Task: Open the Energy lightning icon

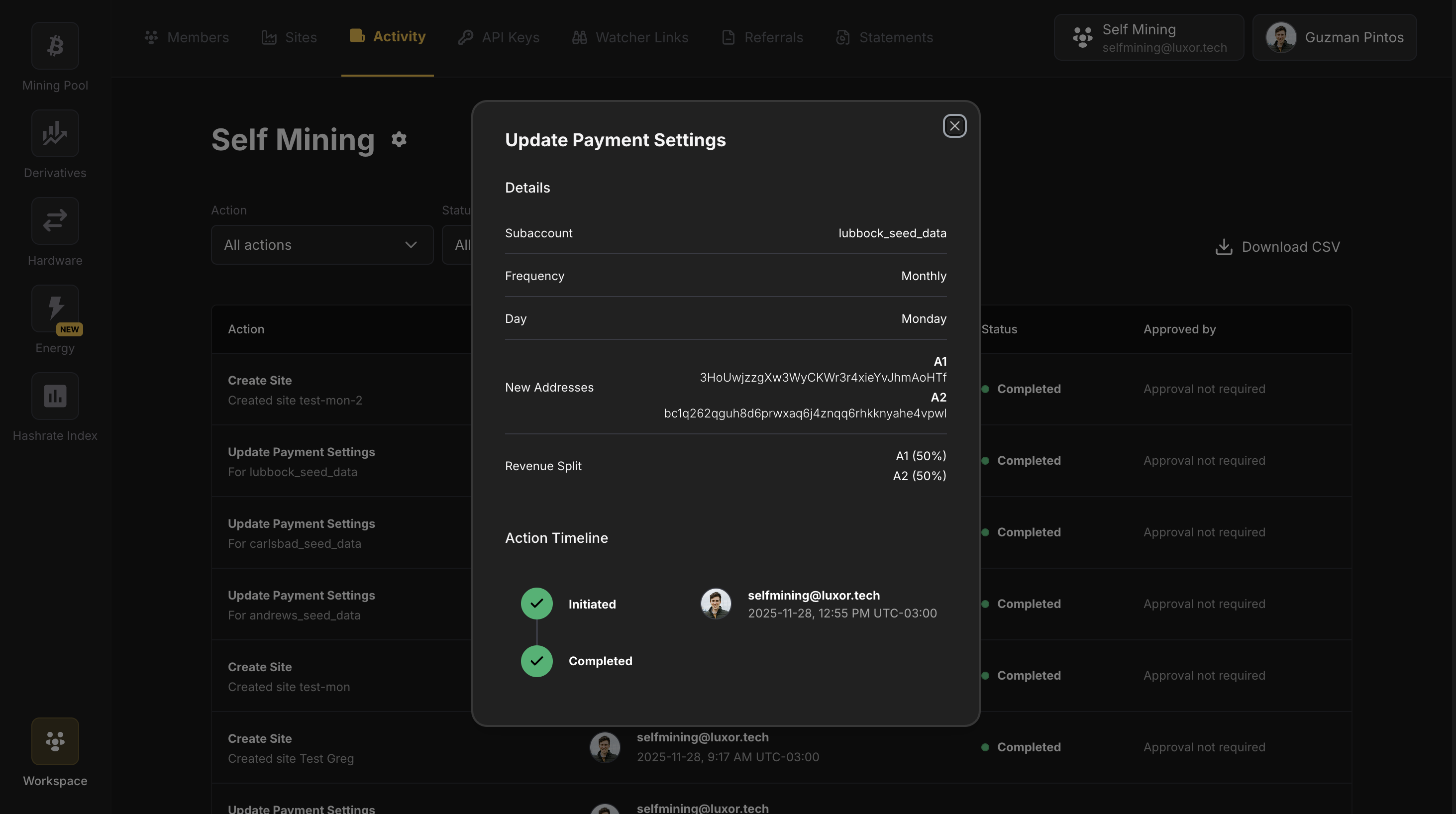Action: coord(55,308)
